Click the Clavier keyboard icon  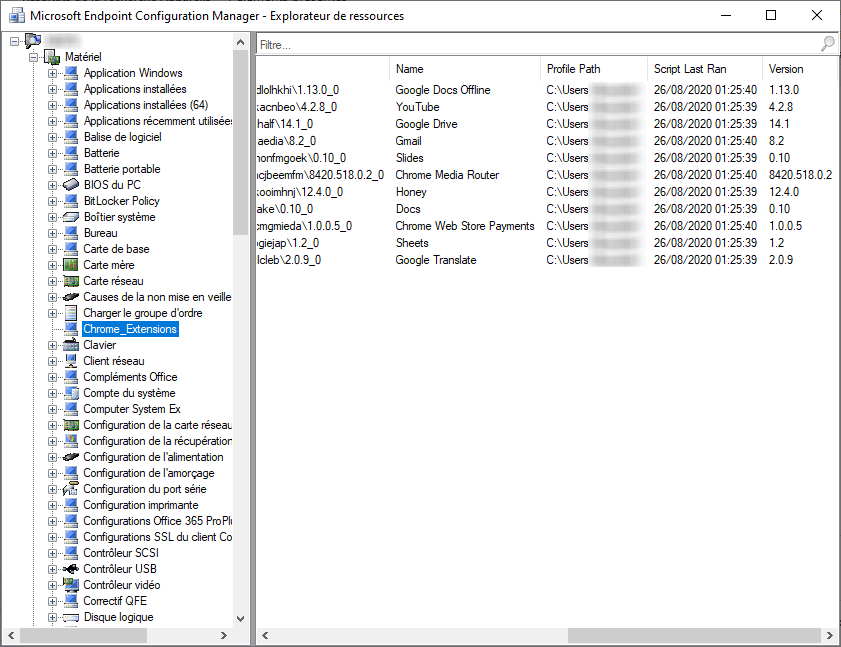(71, 345)
